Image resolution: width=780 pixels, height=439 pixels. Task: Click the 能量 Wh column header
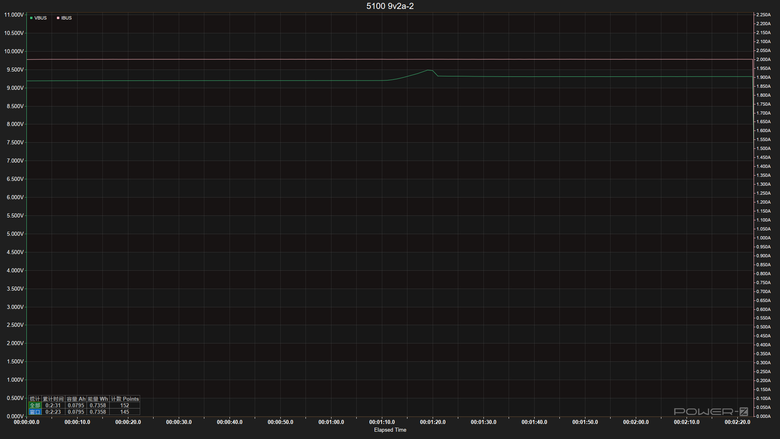click(98, 399)
